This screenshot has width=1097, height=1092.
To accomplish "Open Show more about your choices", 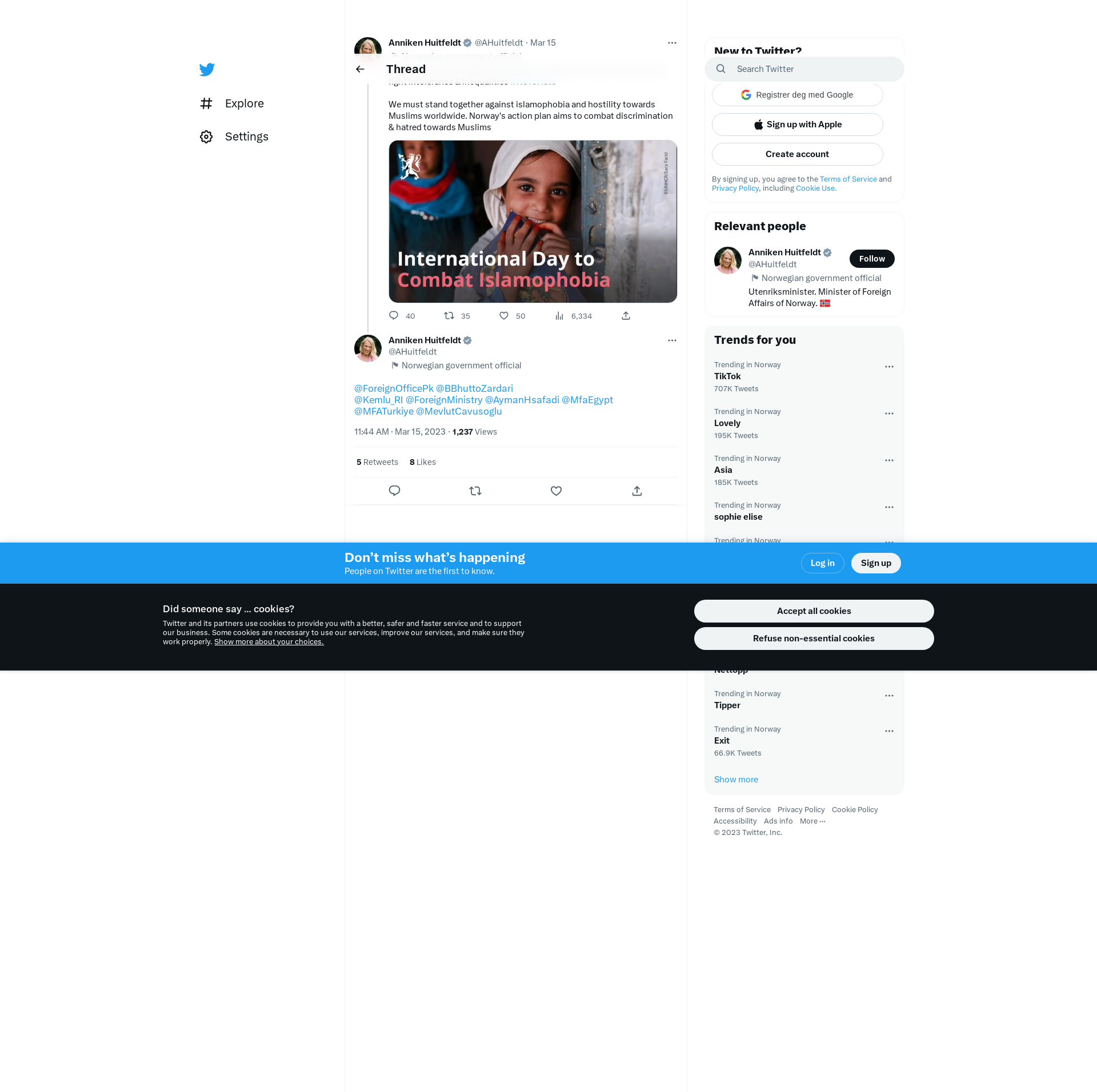I will point(269,642).
